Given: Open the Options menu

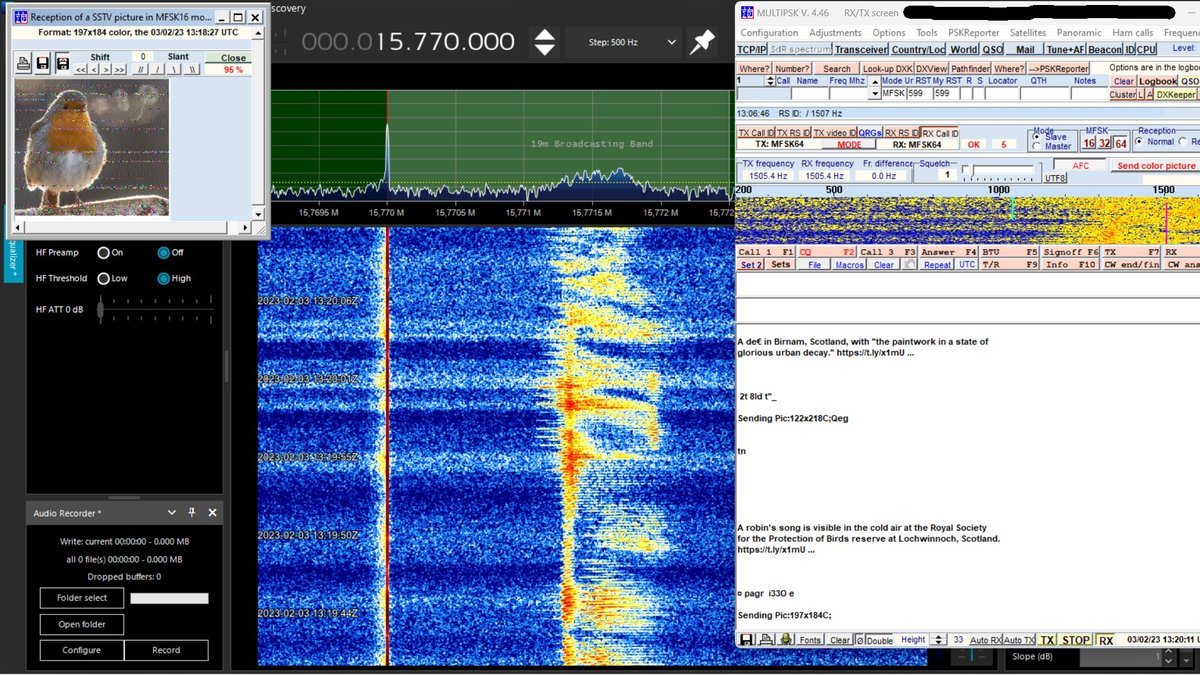Looking at the screenshot, I should click(x=889, y=33).
